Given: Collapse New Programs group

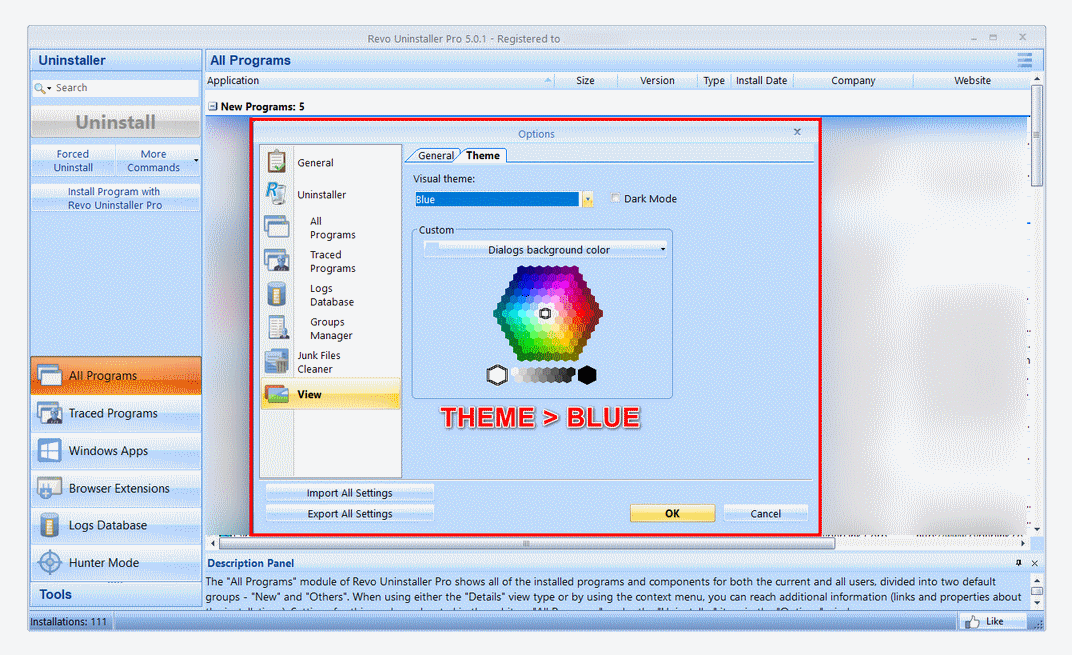Looking at the screenshot, I should coord(213,107).
